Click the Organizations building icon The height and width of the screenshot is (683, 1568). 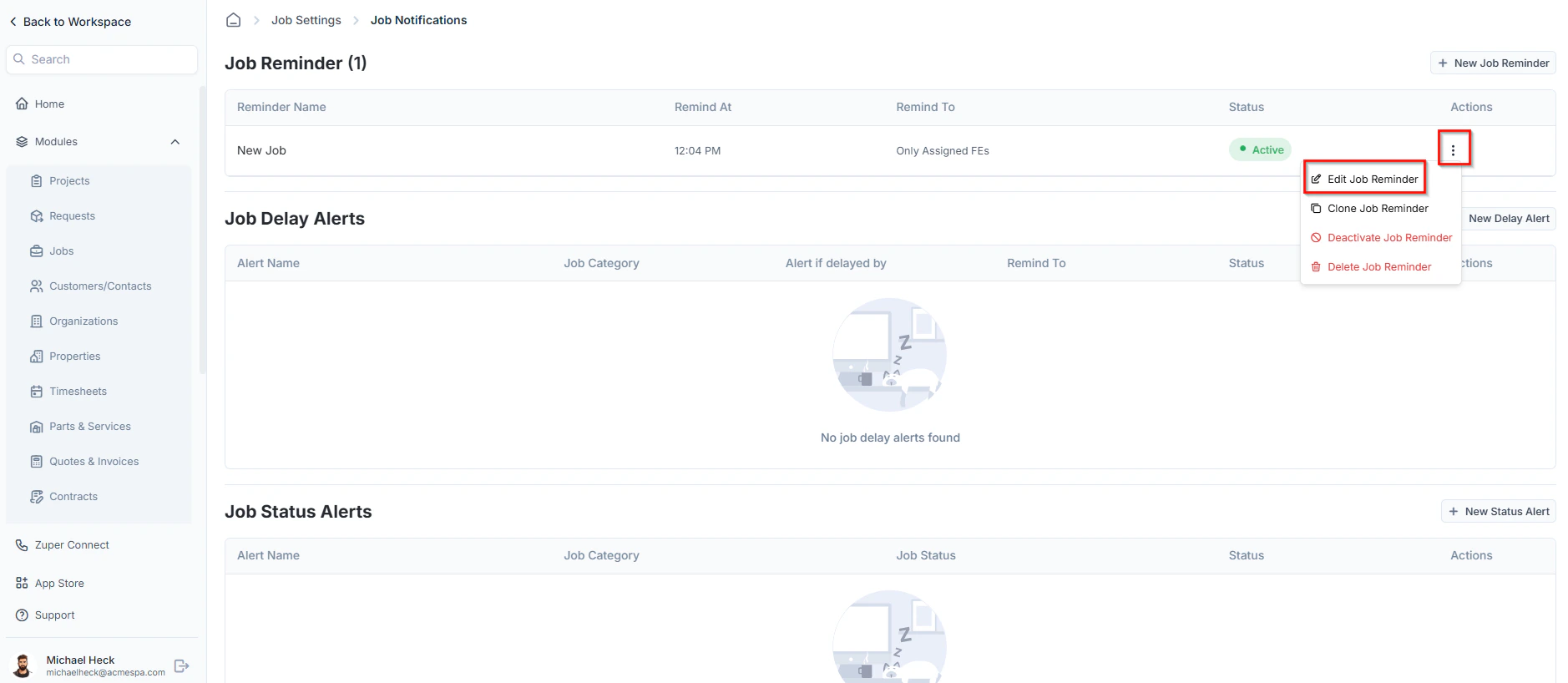(x=36, y=321)
